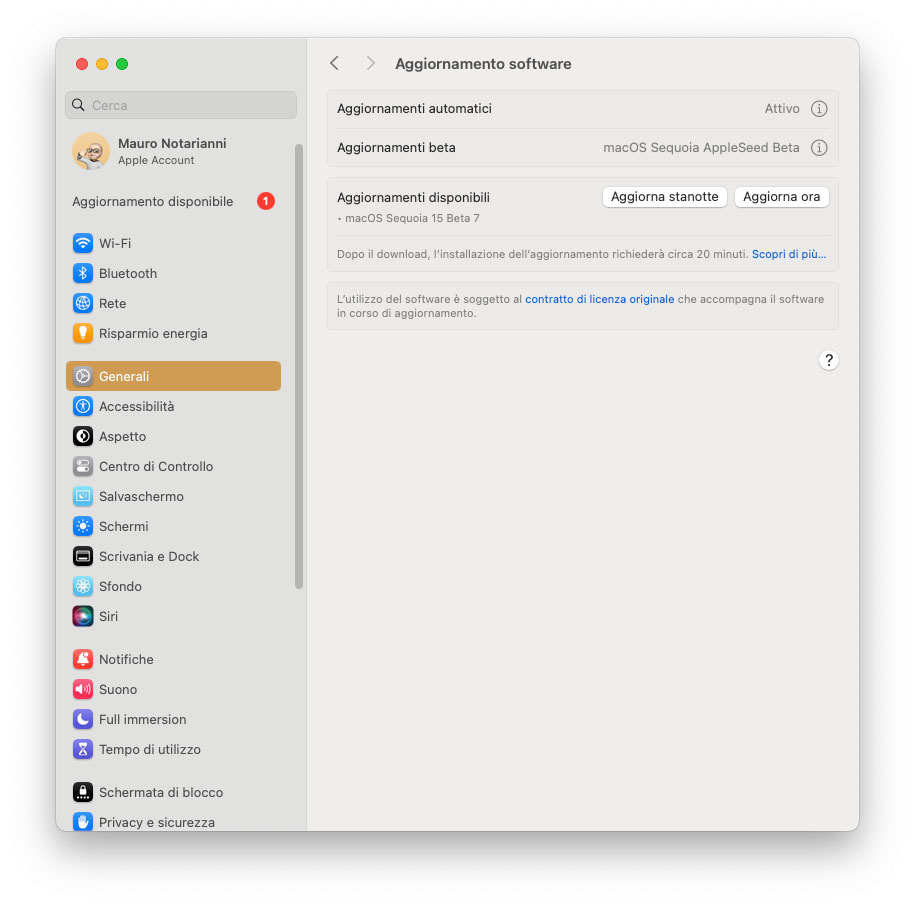Click the Aggiorna ora button
Screen dimensions: 915x905
click(781, 197)
